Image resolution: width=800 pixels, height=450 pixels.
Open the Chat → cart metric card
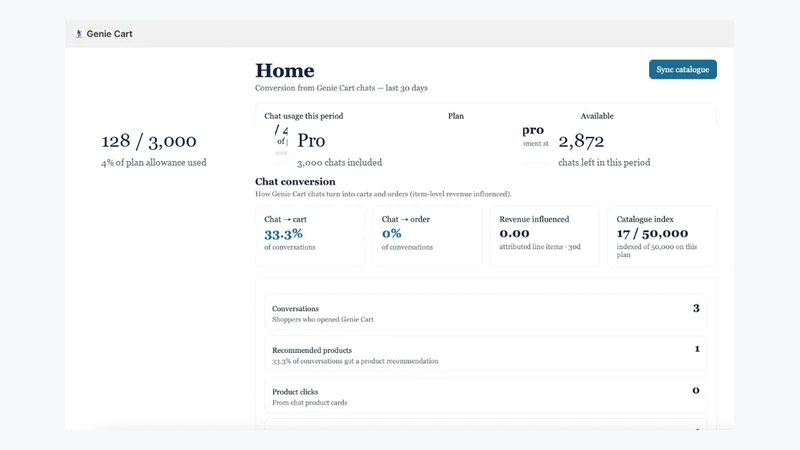[310, 236]
